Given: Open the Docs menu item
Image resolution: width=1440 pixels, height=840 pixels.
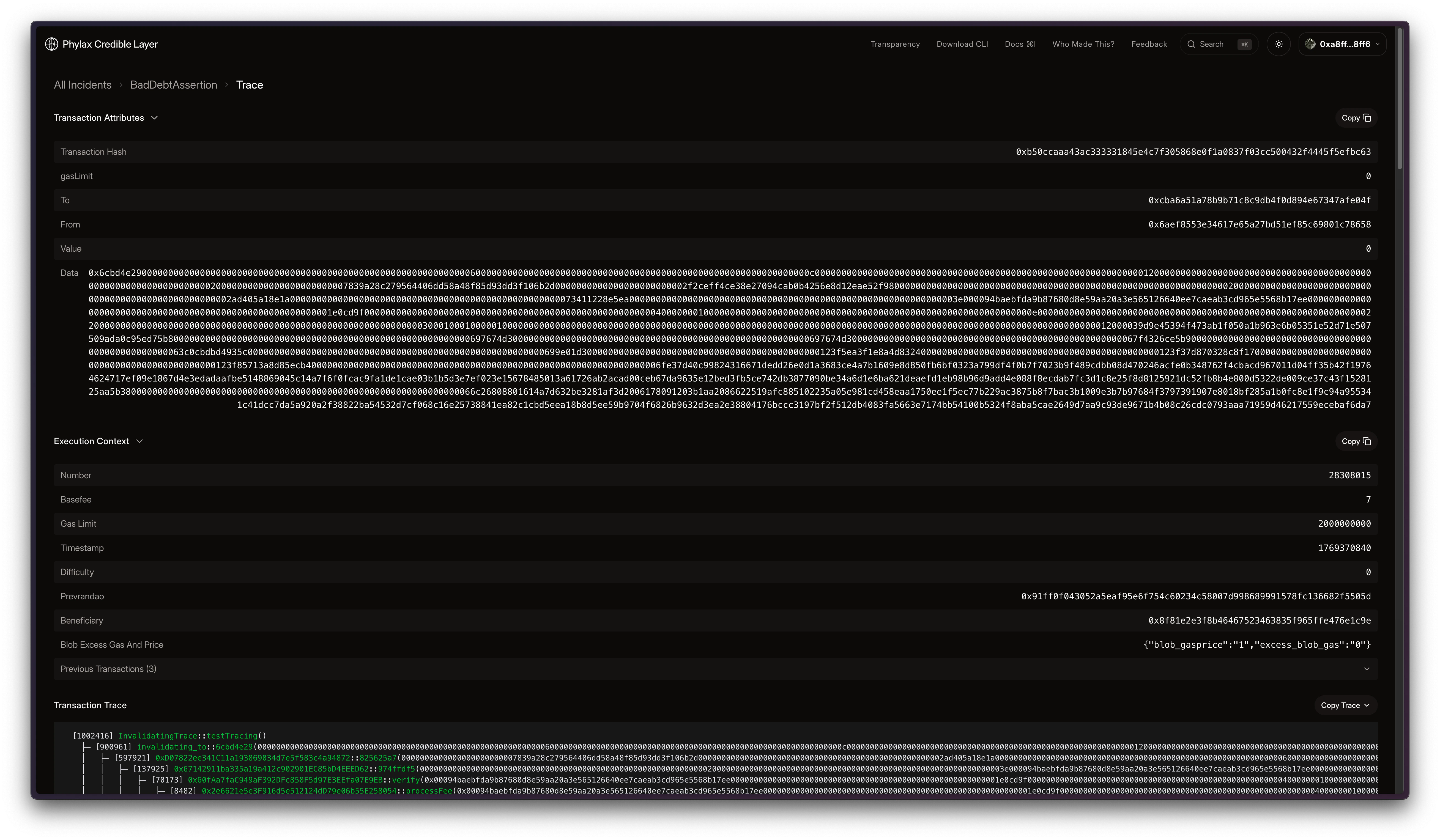Looking at the screenshot, I should tap(1020, 44).
